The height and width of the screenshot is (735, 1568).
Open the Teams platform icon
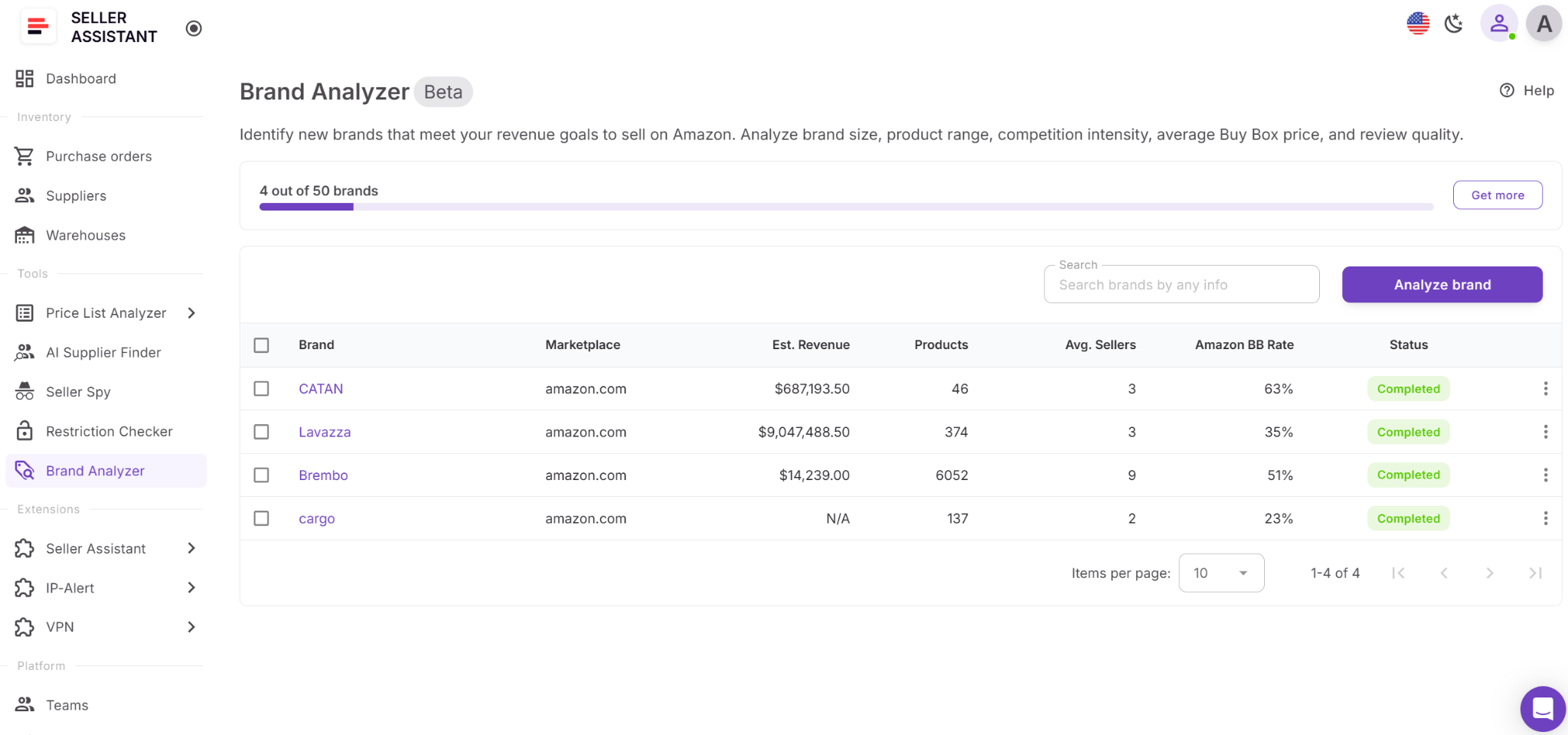67,704
